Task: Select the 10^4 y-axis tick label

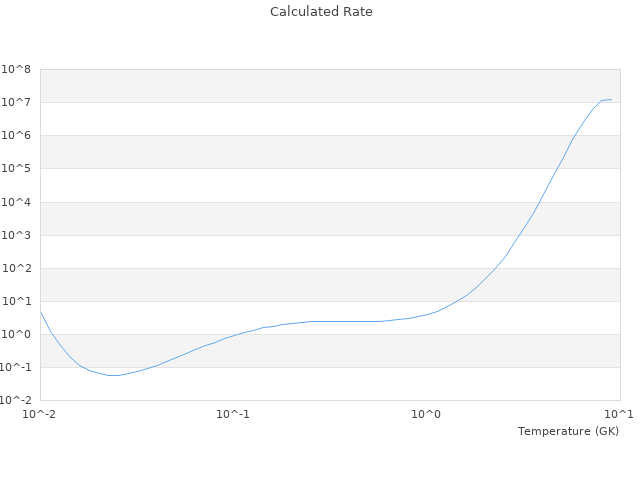Action: click(x=16, y=202)
